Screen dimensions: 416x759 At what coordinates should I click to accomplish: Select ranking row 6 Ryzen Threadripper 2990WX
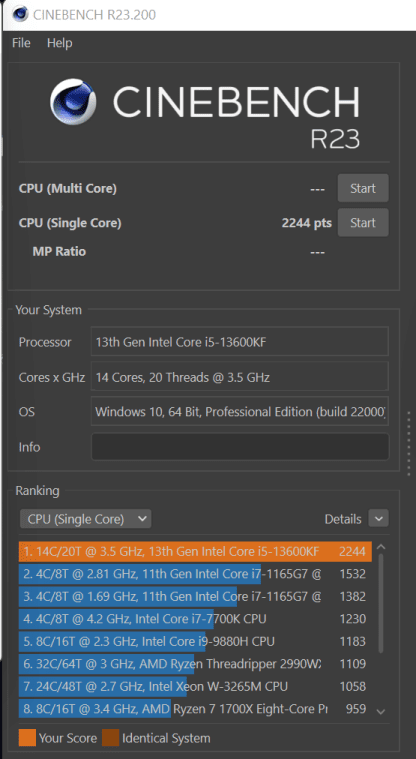click(195, 664)
